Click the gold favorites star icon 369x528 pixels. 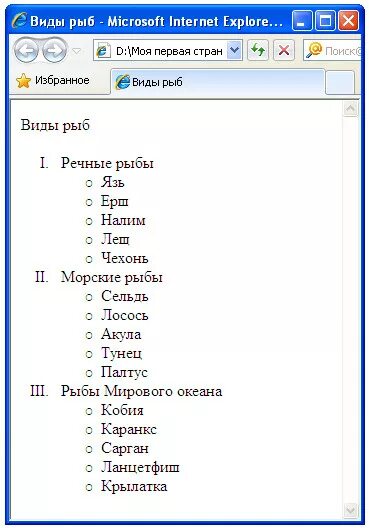(x=23, y=81)
